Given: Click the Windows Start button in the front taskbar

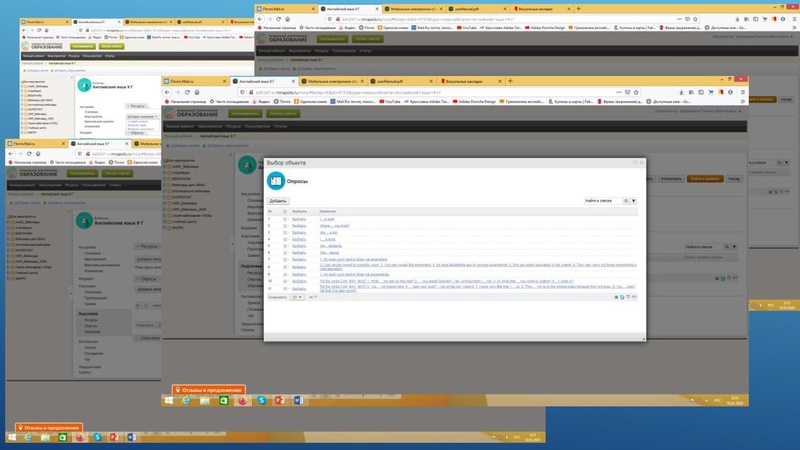Looking at the screenshot, I should (170, 400).
